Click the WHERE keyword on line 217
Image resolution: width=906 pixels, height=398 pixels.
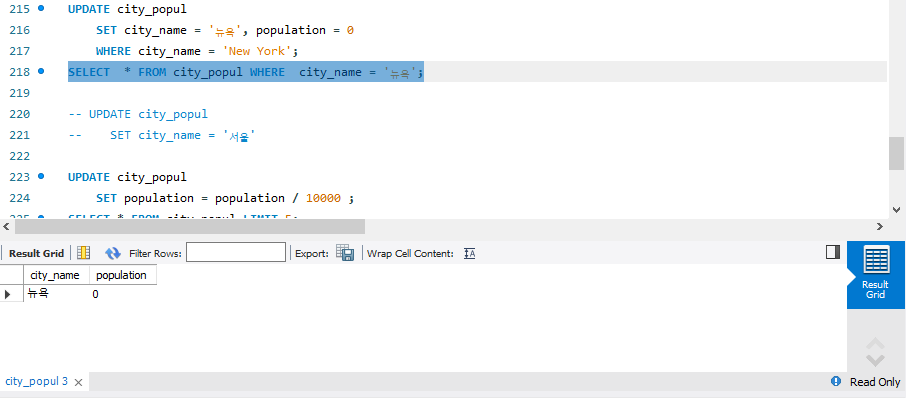pyautogui.click(x=113, y=51)
